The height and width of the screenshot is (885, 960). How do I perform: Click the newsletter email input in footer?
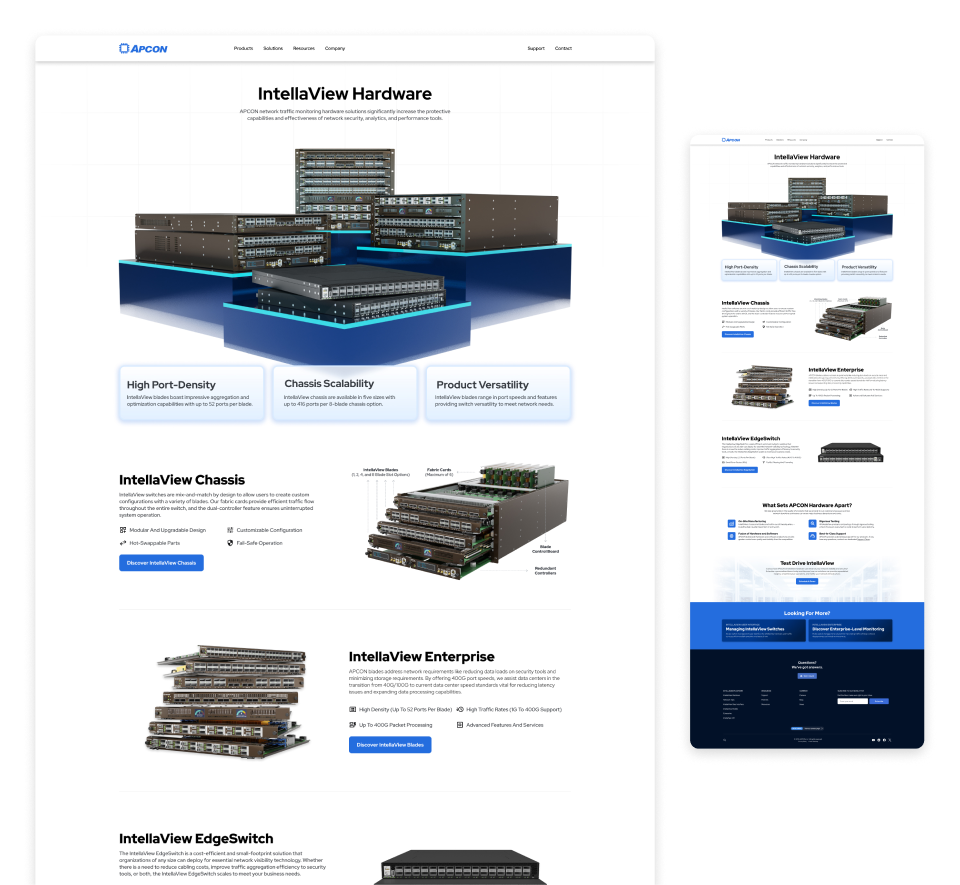(x=852, y=701)
